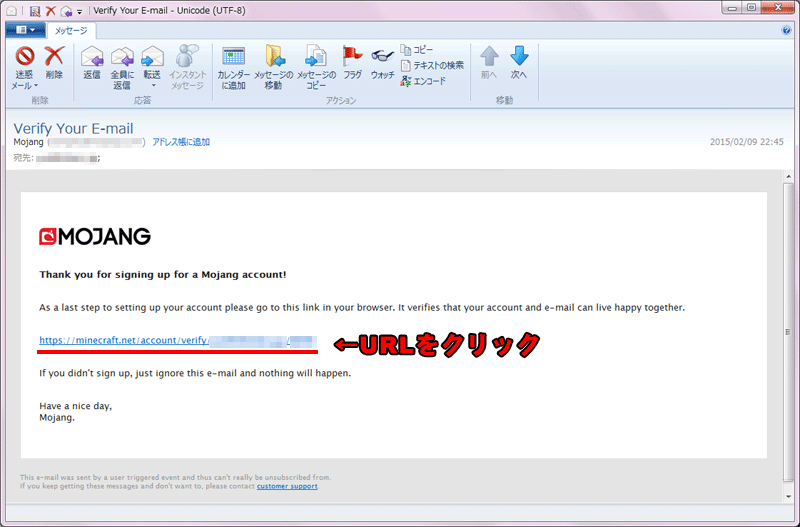Click アドレス帳に追加 link

[181, 142]
